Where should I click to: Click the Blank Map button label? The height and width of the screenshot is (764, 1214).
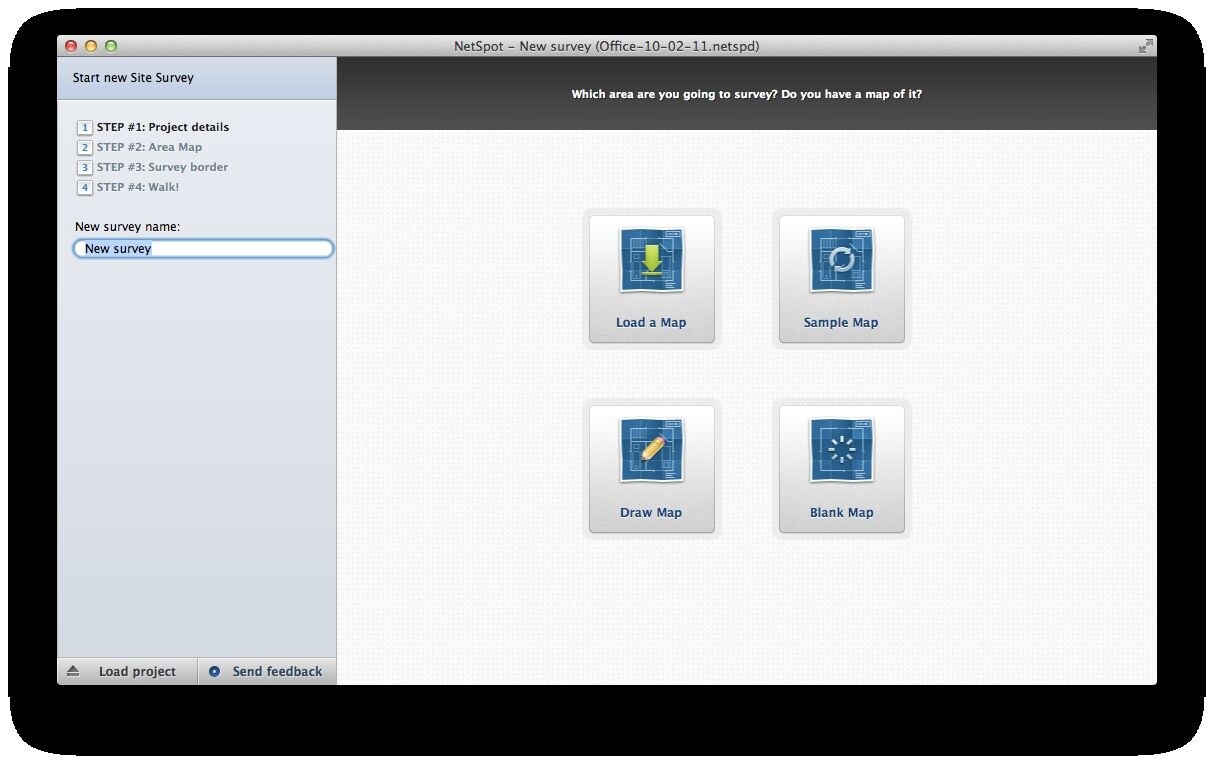tap(841, 513)
